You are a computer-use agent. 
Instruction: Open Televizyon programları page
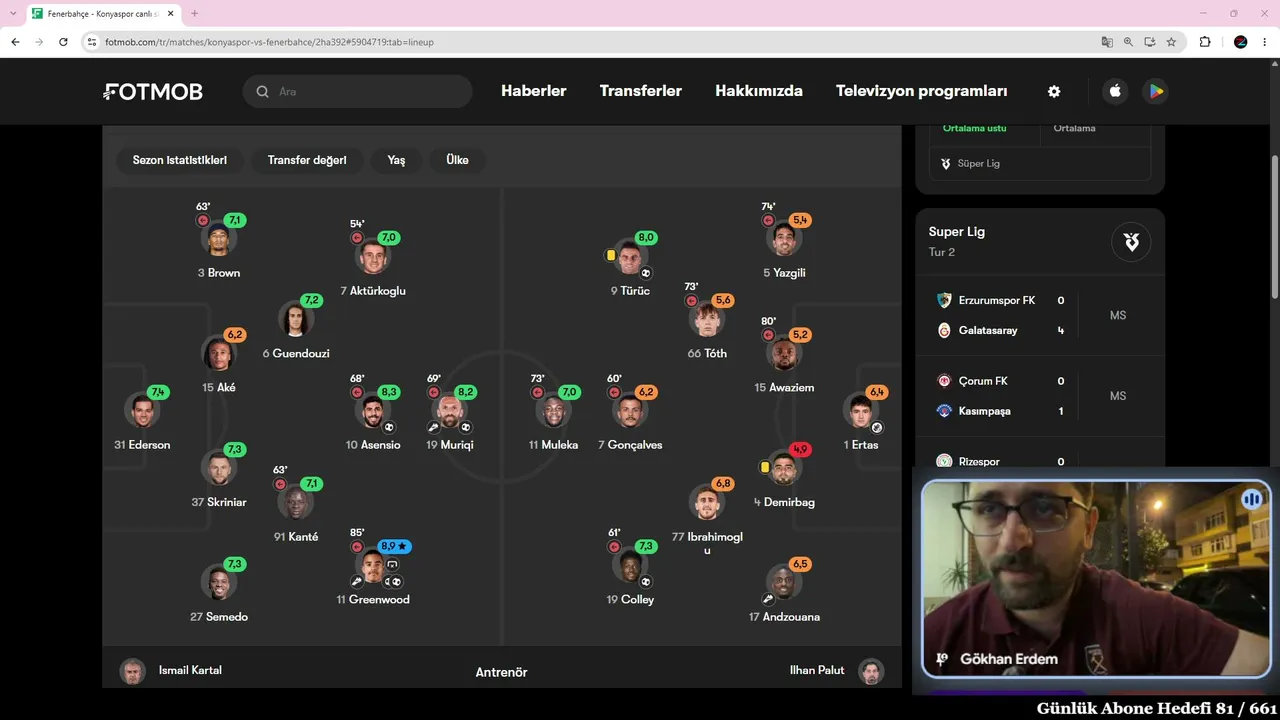922,91
